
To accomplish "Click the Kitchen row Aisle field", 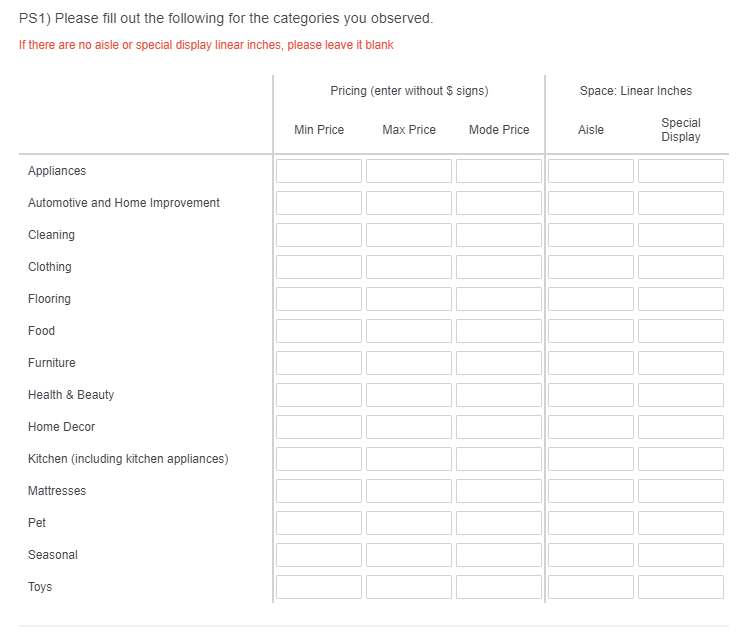I will tap(590, 459).
